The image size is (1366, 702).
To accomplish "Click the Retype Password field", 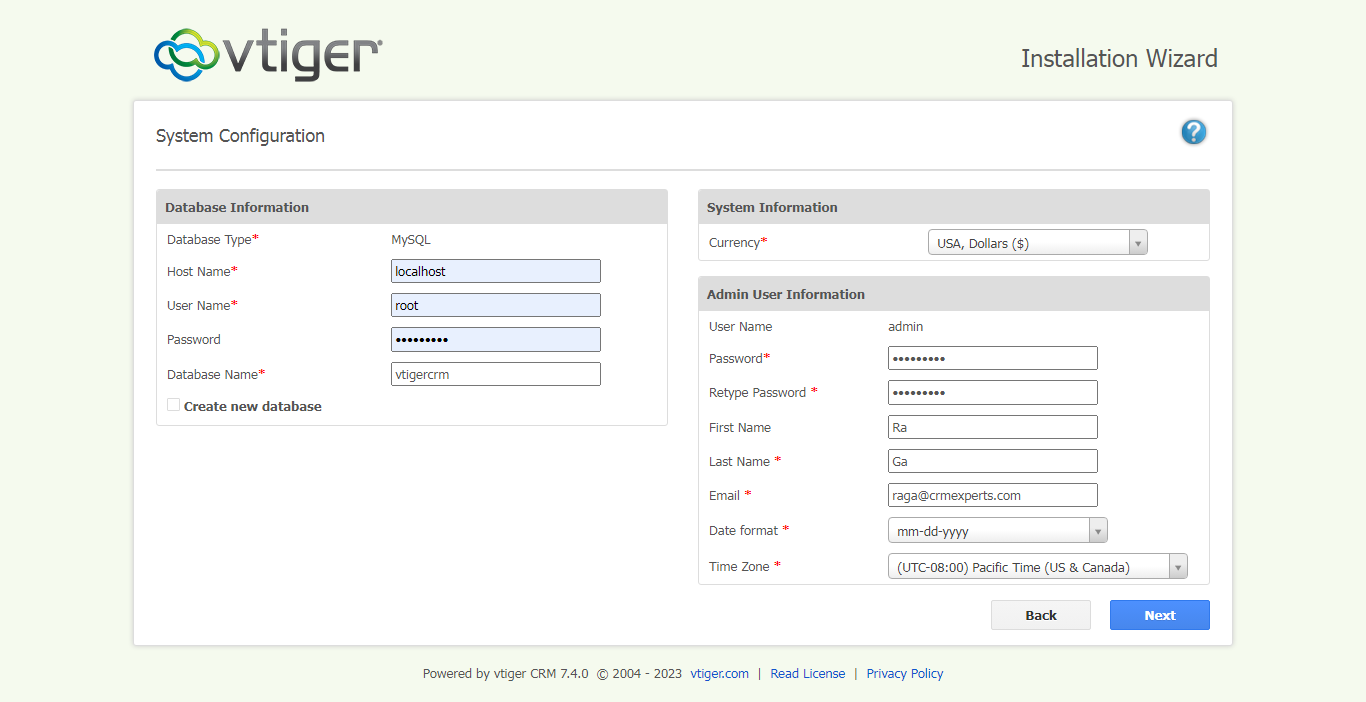I will (x=992, y=392).
